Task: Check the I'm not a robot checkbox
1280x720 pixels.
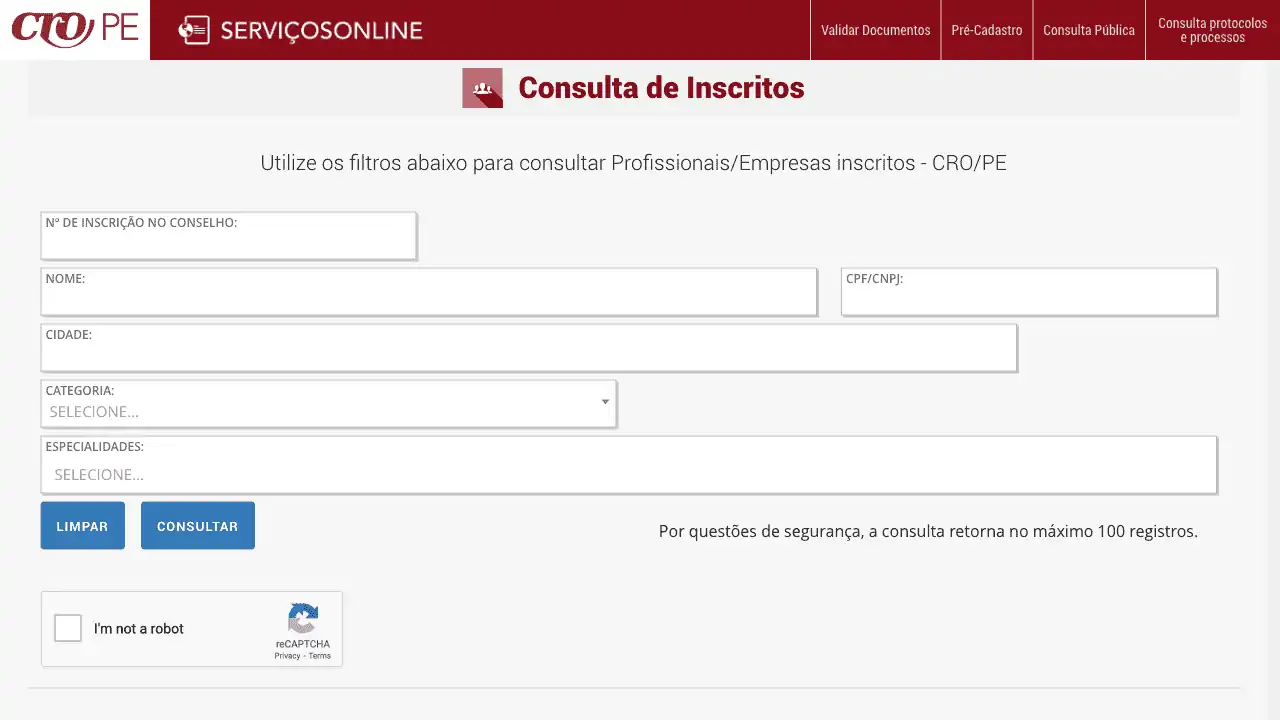Action: point(68,628)
